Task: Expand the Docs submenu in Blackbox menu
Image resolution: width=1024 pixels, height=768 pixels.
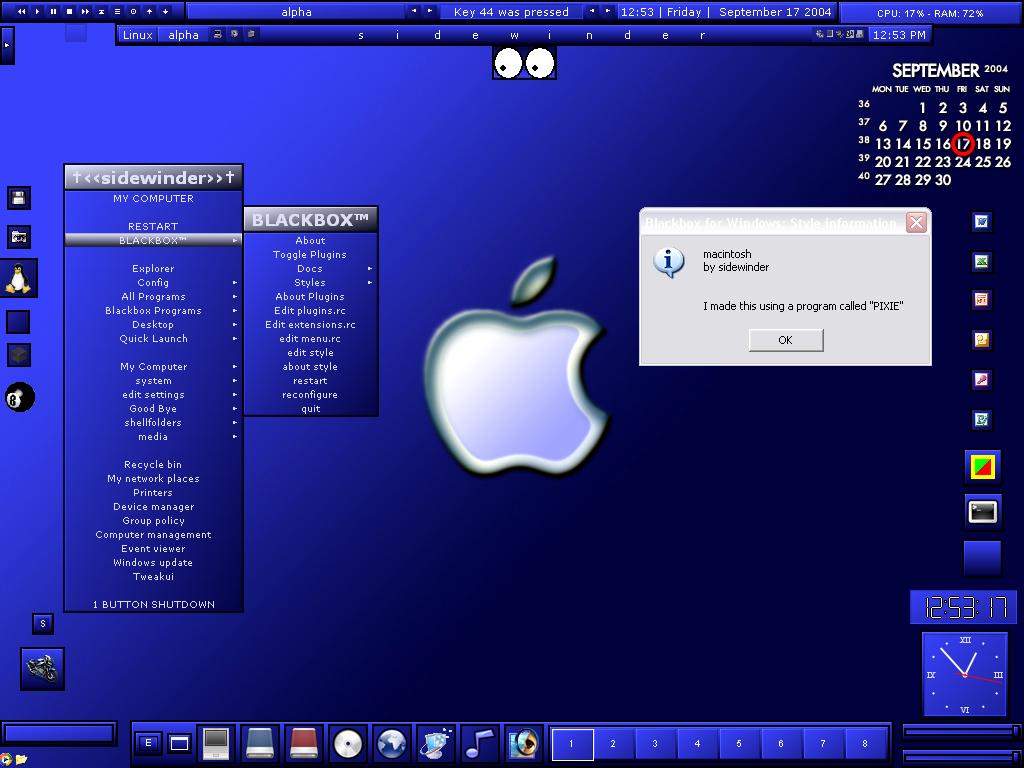Action: 311,268
